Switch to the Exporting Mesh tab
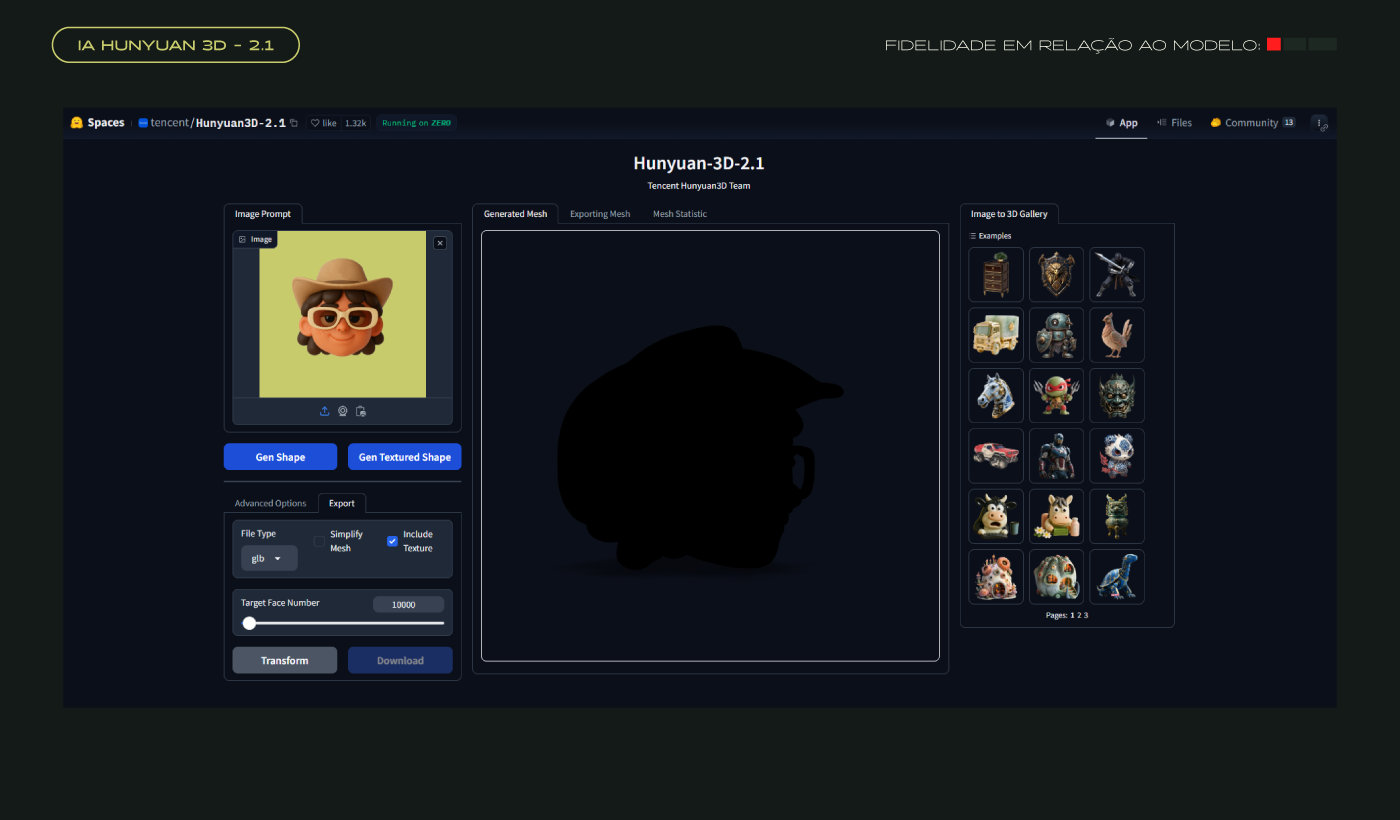1400x820 pixels. pos(600,214)
